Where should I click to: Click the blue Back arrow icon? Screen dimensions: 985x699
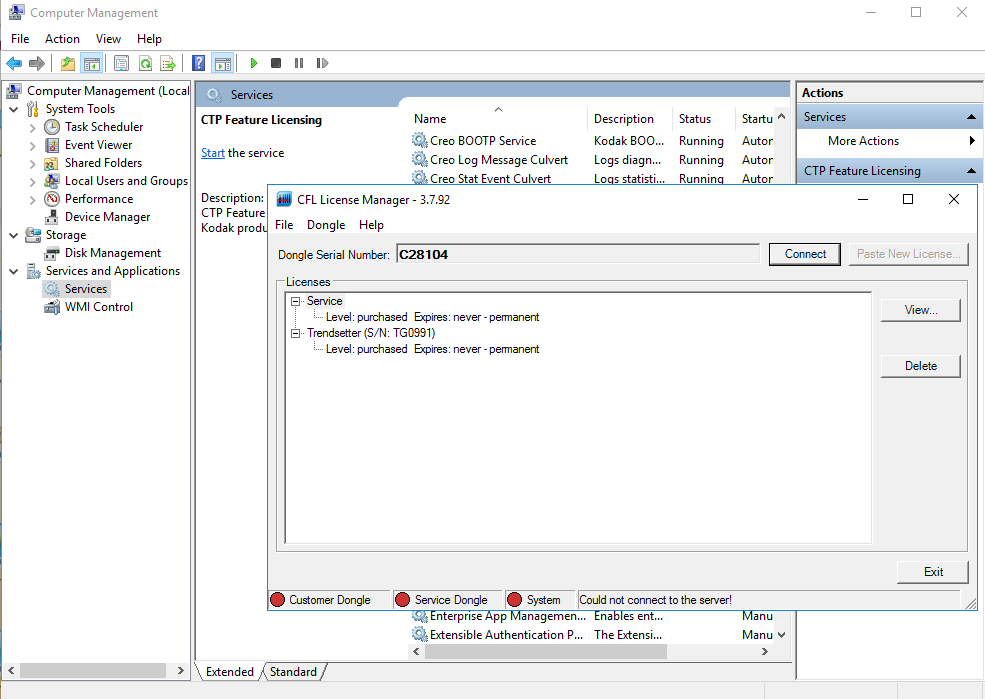tap(14, 63)
